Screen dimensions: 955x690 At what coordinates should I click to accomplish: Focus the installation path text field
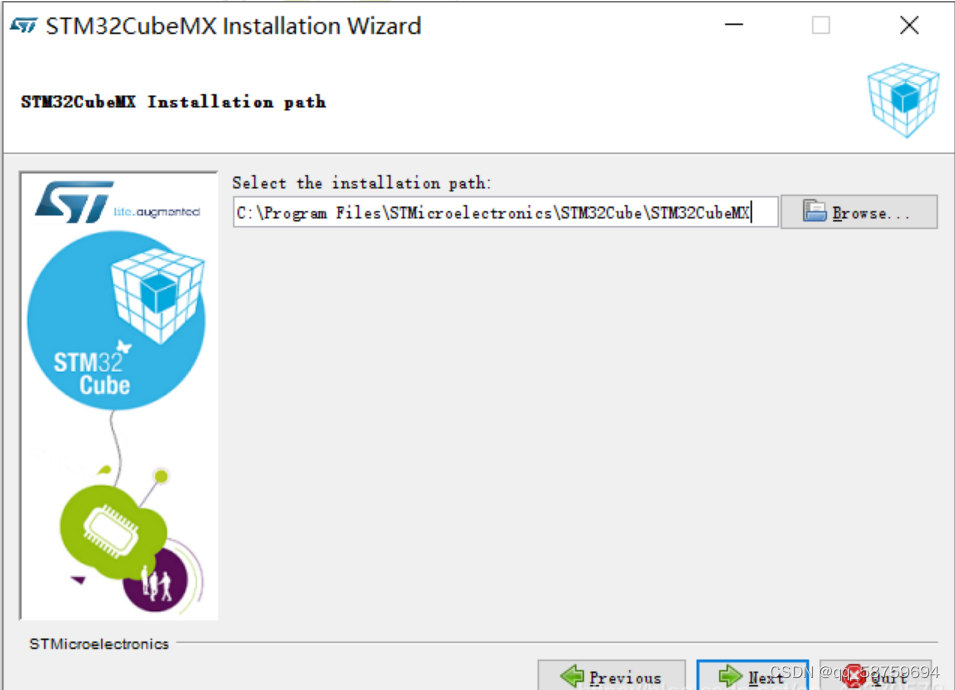(505, 212)
